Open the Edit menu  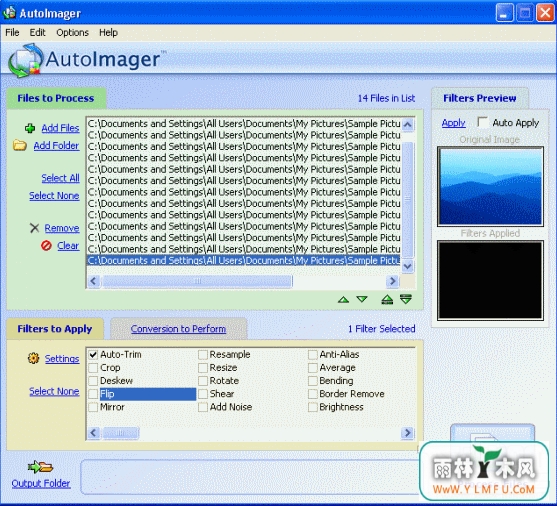pos(37,32)
